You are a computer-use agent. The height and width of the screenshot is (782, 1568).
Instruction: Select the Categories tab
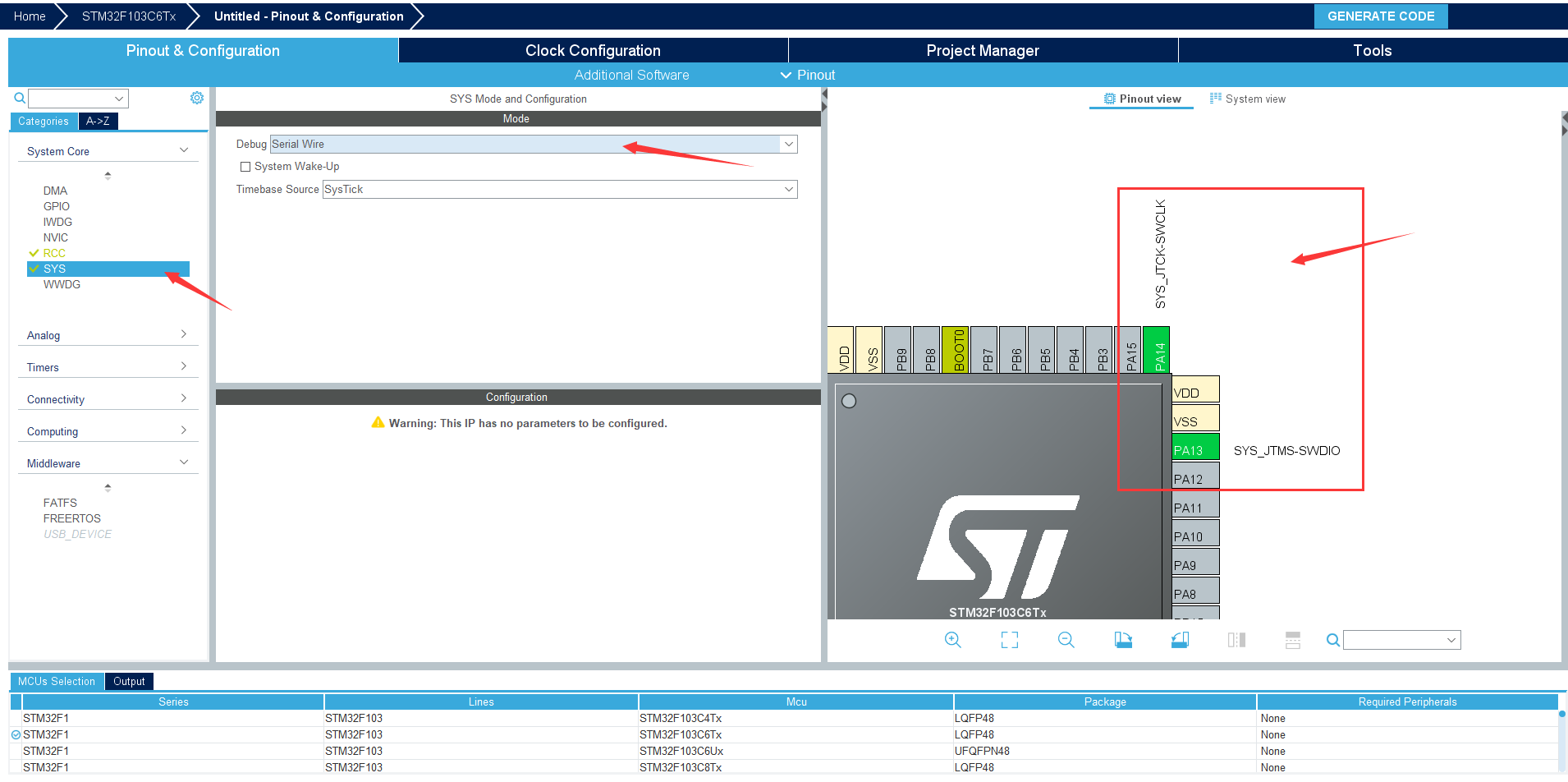click(x=44, y=122)
